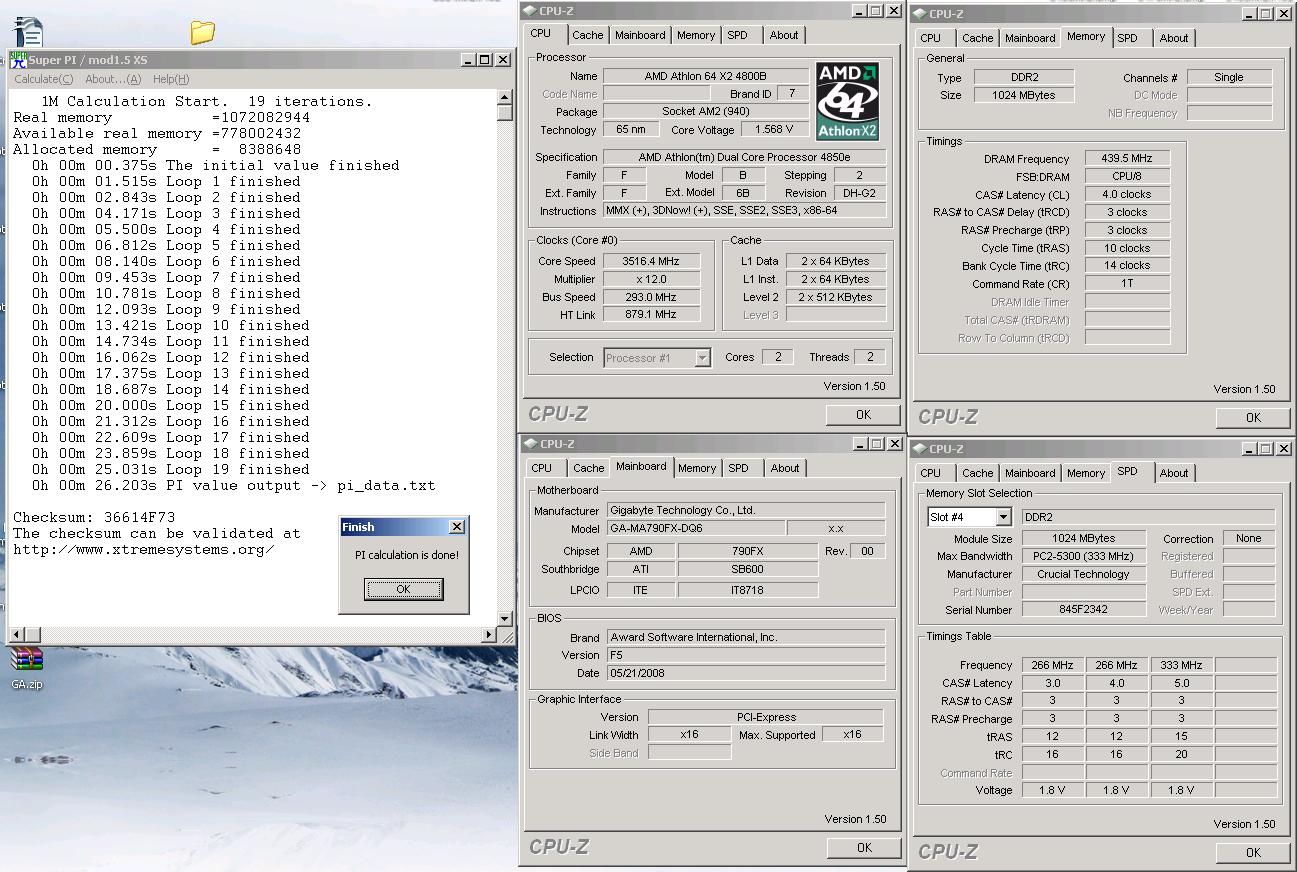The width and height of the screenshot is (1297, 872).
Task: Click the Specification Athlon 4850e field
Action: 744,157
